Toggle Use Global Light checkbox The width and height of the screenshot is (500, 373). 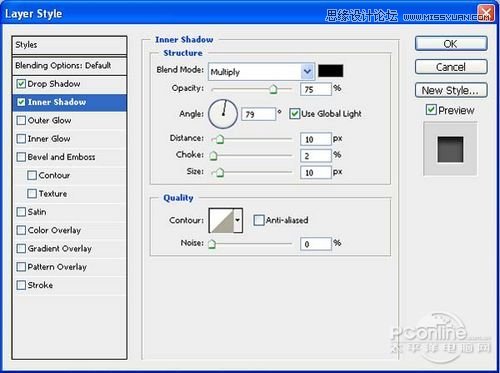(x=294, y=114)
